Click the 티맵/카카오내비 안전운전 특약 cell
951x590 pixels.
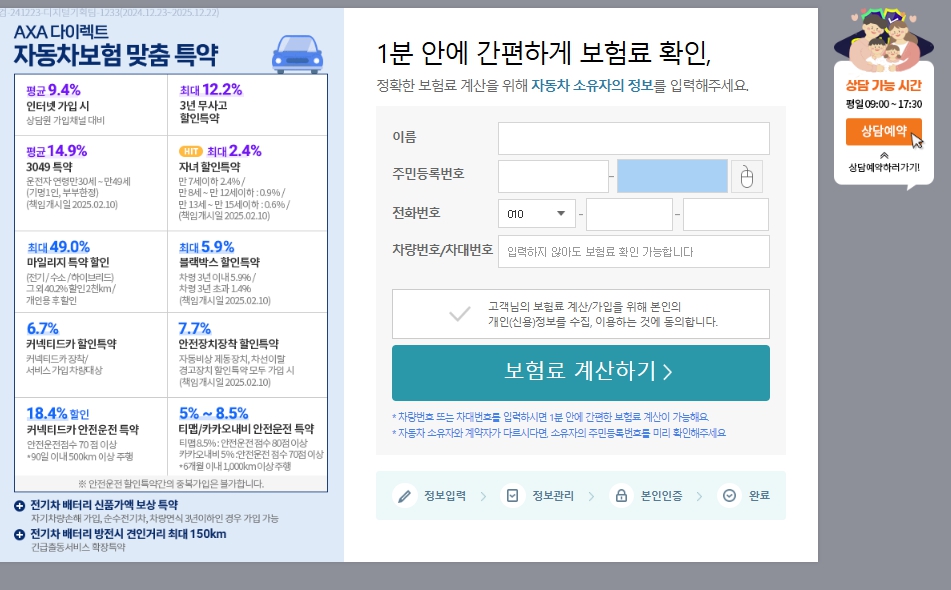pos(247,437)
